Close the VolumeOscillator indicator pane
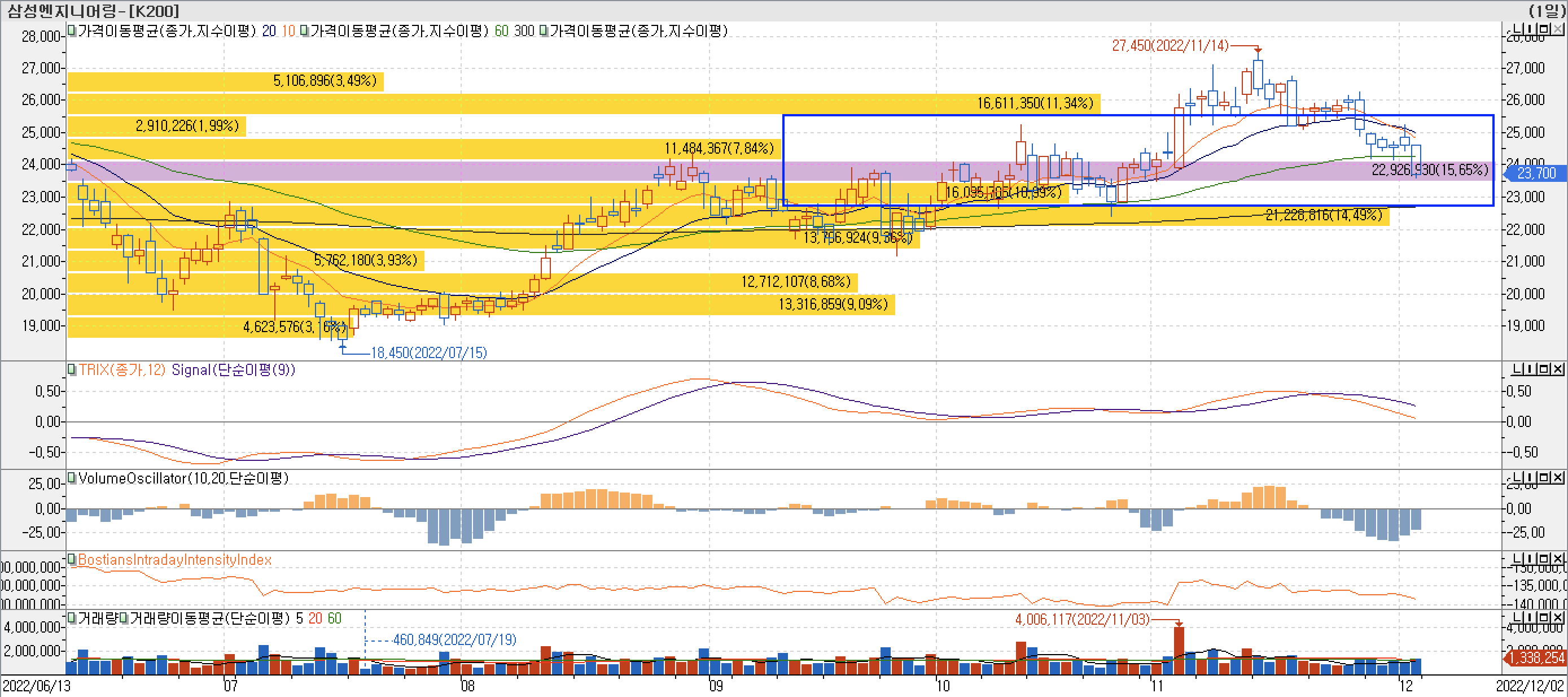The width and height of the screenshot is (1568, 697). [1559, 477]
